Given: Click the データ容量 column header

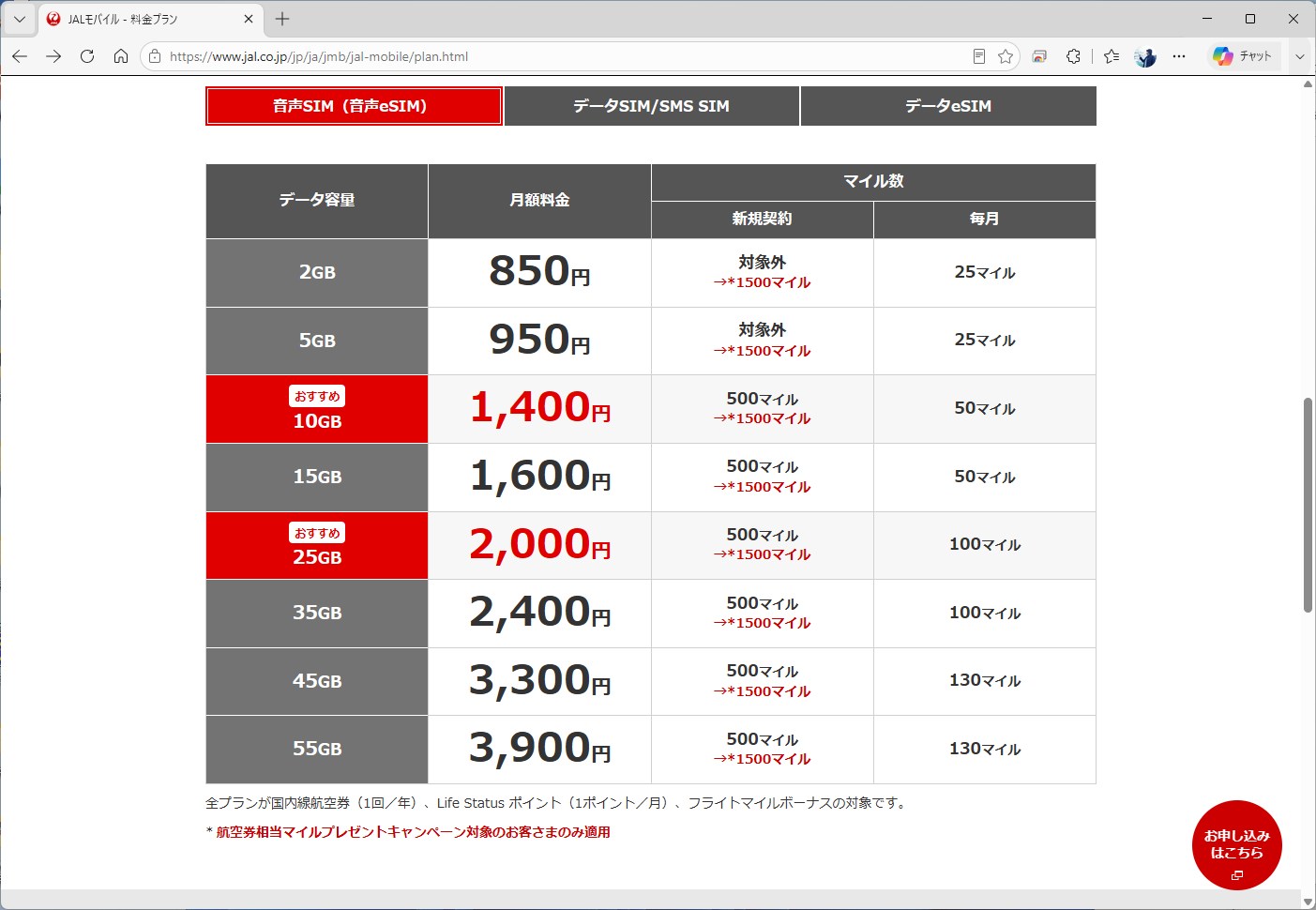Looking at the screenshot, I should pyautogui.click(x=317, y=201).
